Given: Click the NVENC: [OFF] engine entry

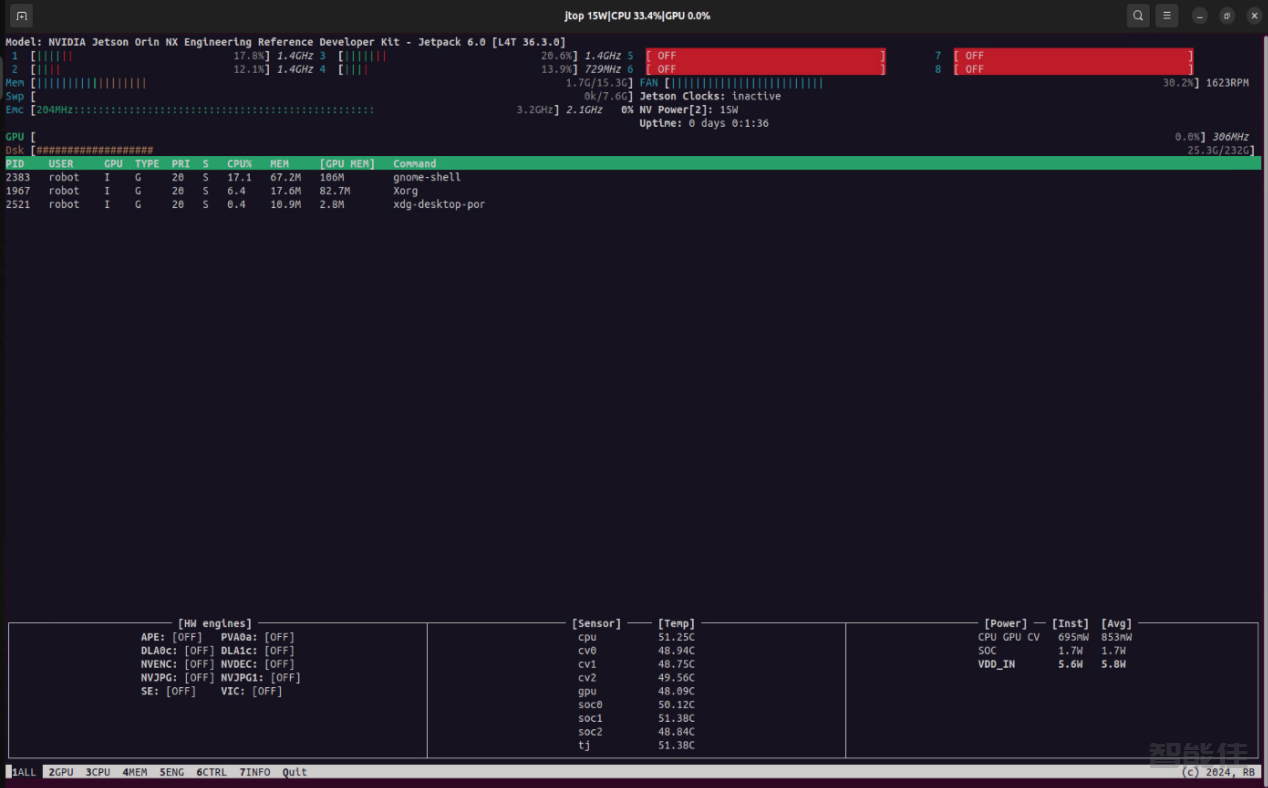Looking at the screenshot, I should (x=177, y=664).
